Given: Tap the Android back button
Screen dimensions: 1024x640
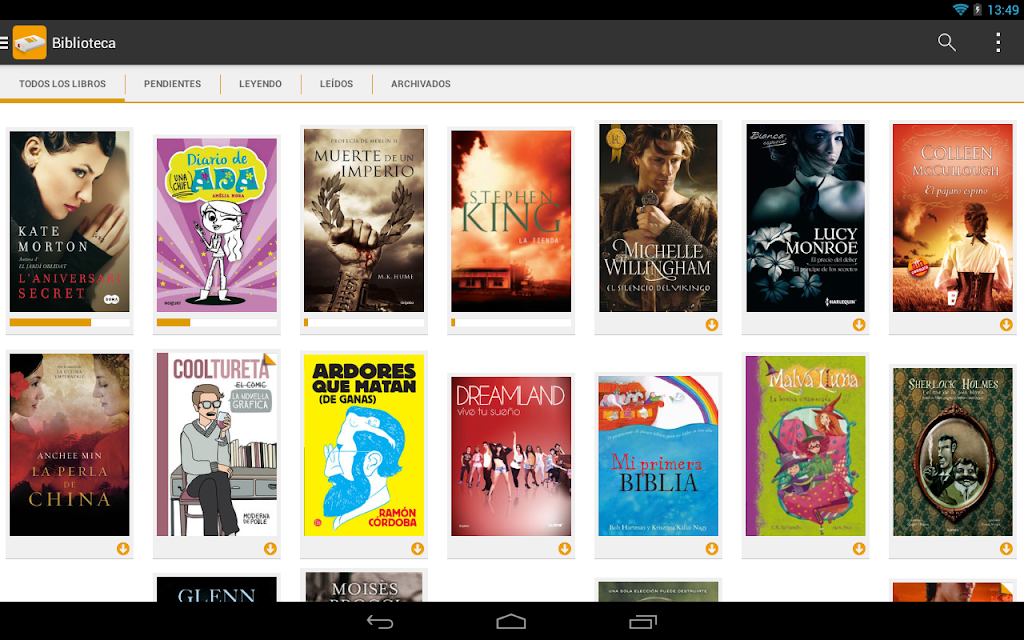Looking at the screenshot, I should coord(380,622).
